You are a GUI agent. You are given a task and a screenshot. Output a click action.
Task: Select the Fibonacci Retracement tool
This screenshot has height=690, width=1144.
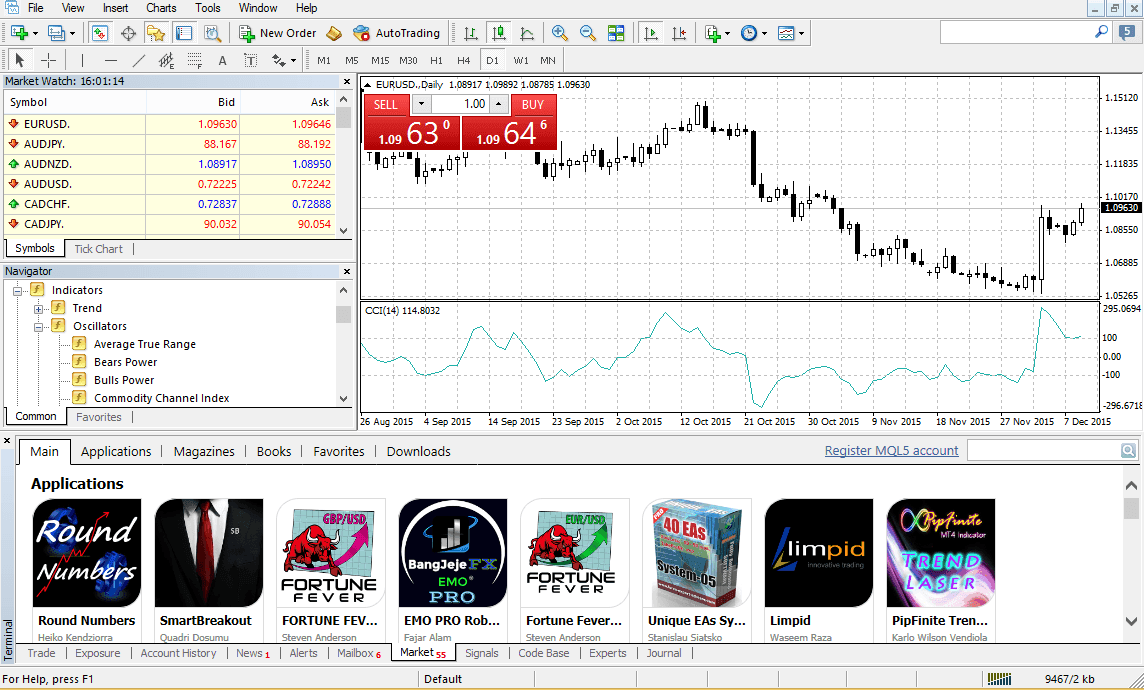pyautogui.click(x=194, y=61)
